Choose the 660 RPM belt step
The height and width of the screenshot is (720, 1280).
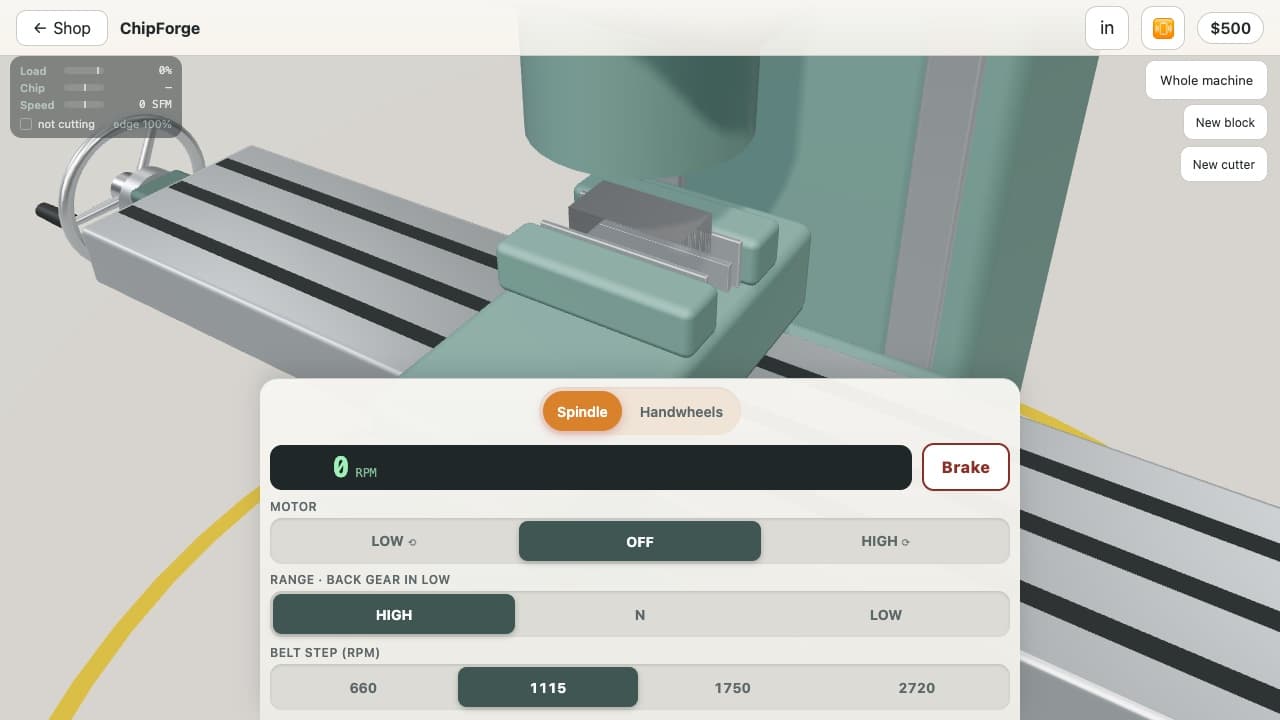[x=363, y=687]
